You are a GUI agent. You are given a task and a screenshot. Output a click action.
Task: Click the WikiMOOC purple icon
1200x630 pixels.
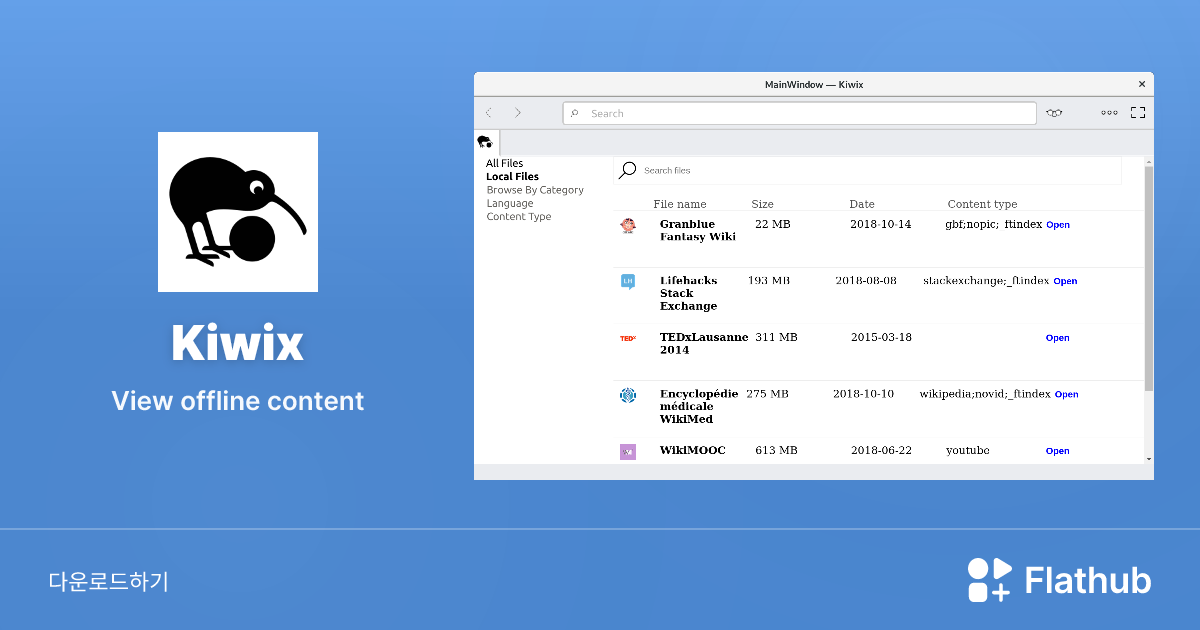pyautogui.click(x=628, y=451)
